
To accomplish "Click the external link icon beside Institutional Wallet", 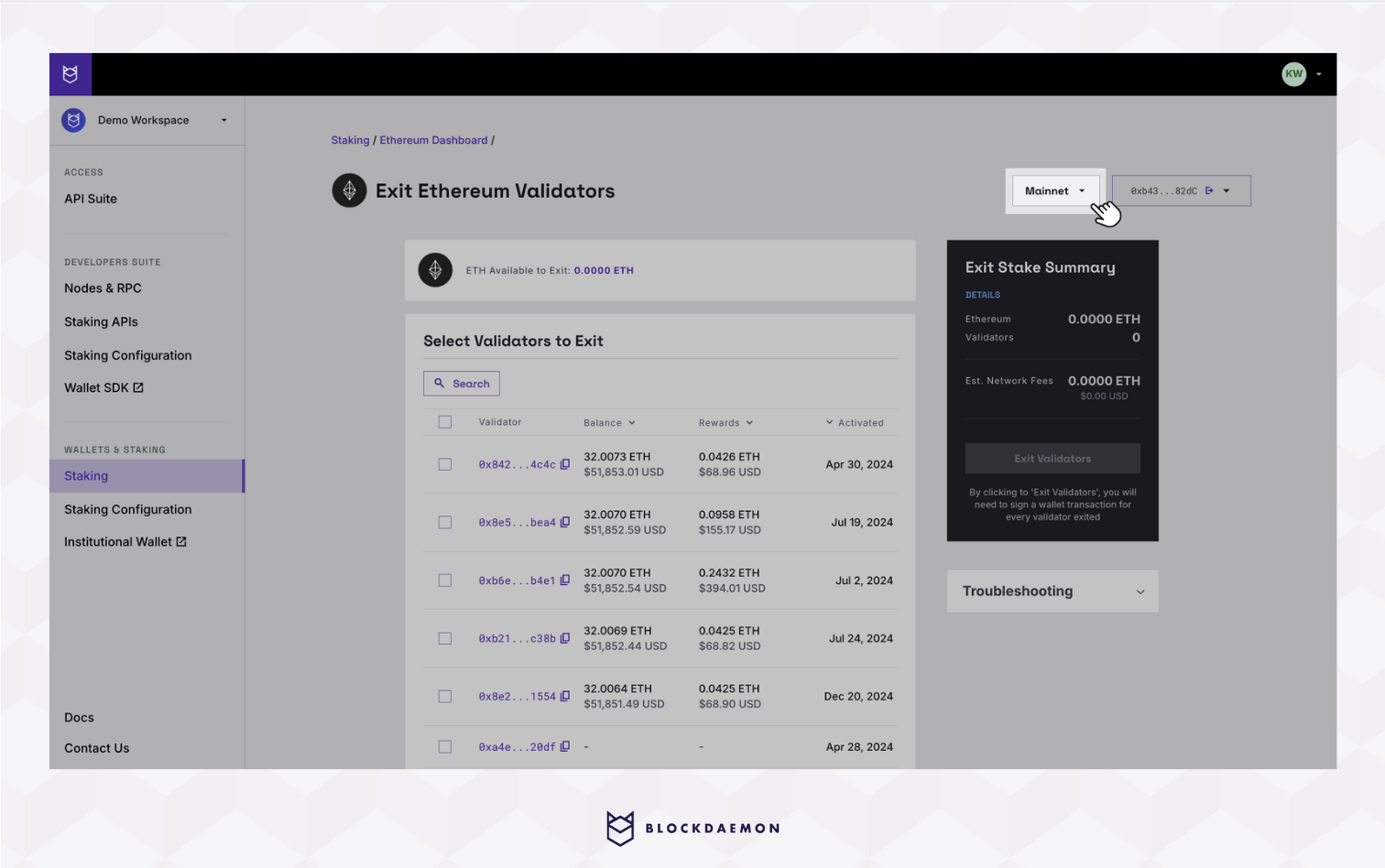I will (x=181, y=541).
